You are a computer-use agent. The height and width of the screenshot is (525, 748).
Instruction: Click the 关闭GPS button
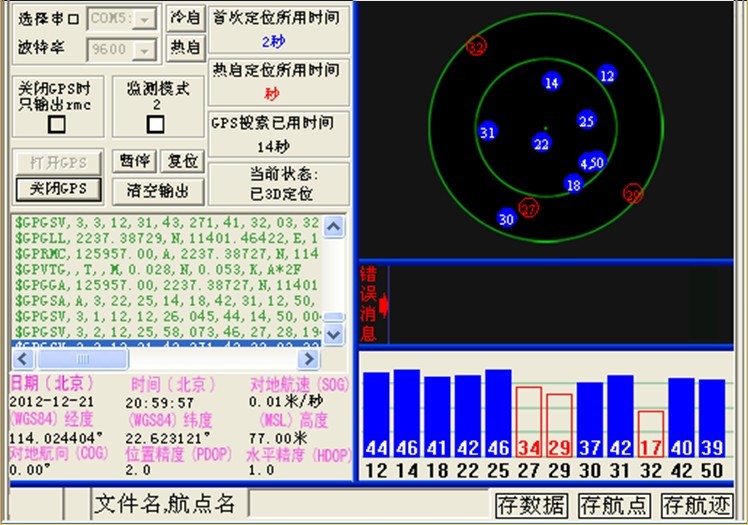(x=59, y=189)
